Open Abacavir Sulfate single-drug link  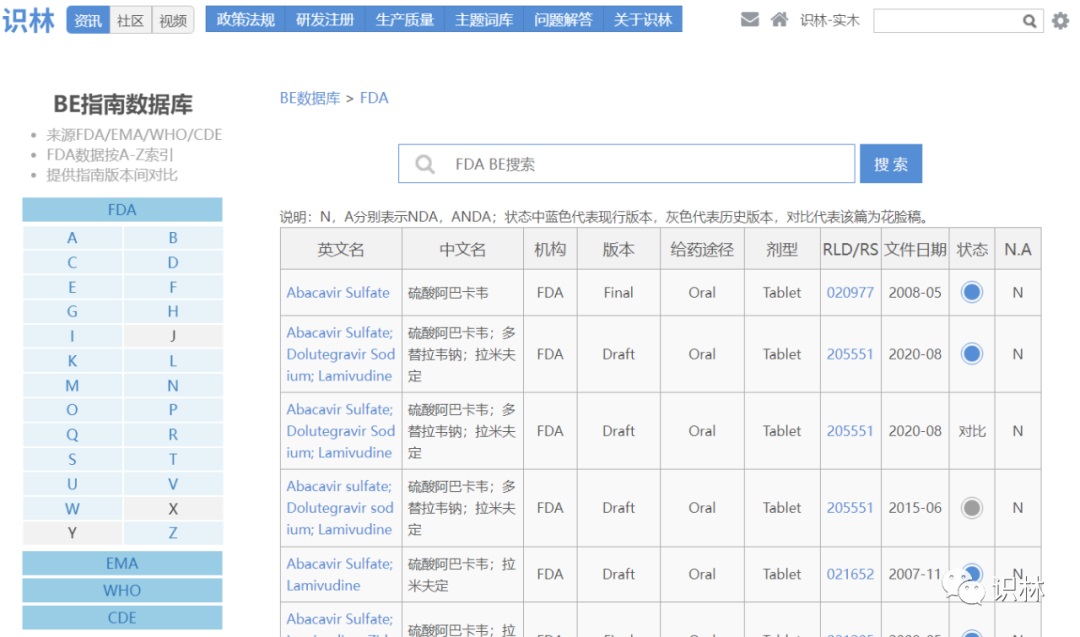pyautogui.click(x=338, y=293)
